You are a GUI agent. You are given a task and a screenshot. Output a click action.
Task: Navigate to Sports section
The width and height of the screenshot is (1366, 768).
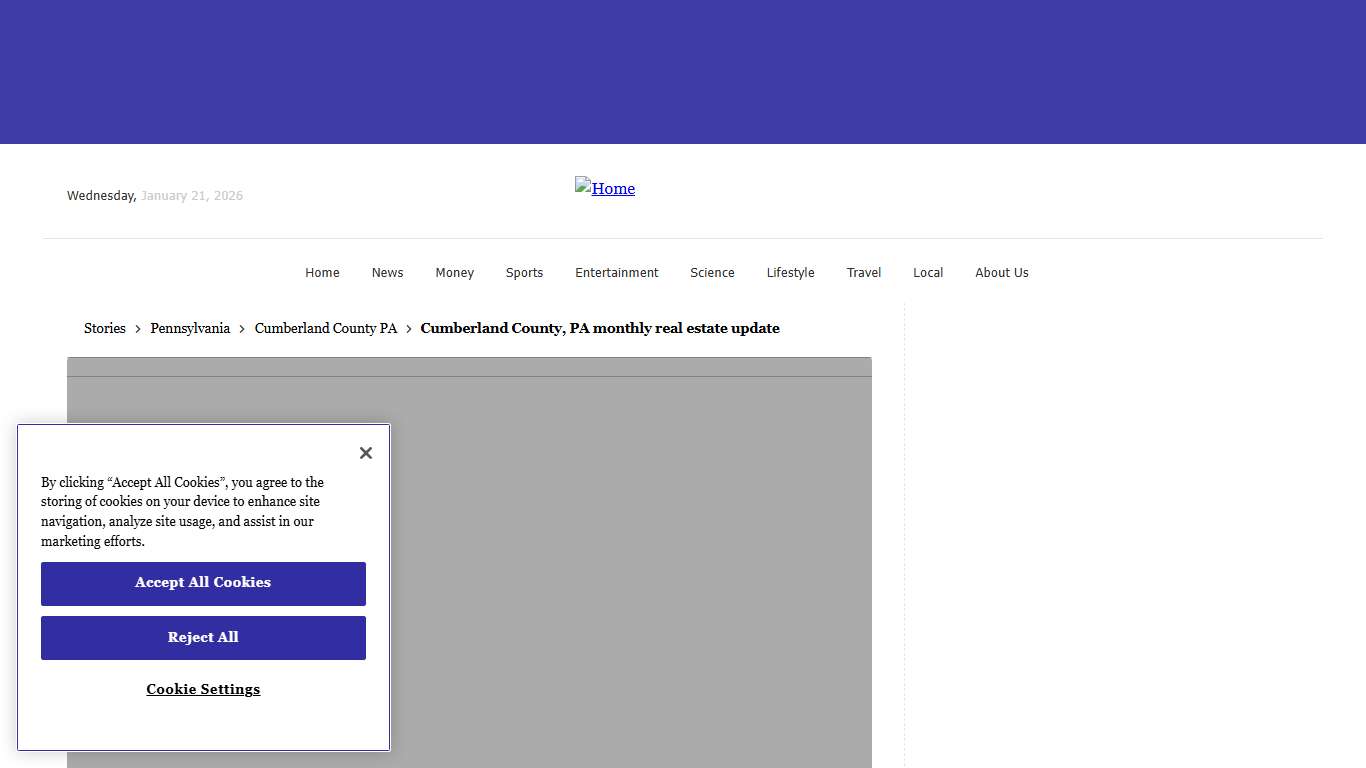coord(524,273)
